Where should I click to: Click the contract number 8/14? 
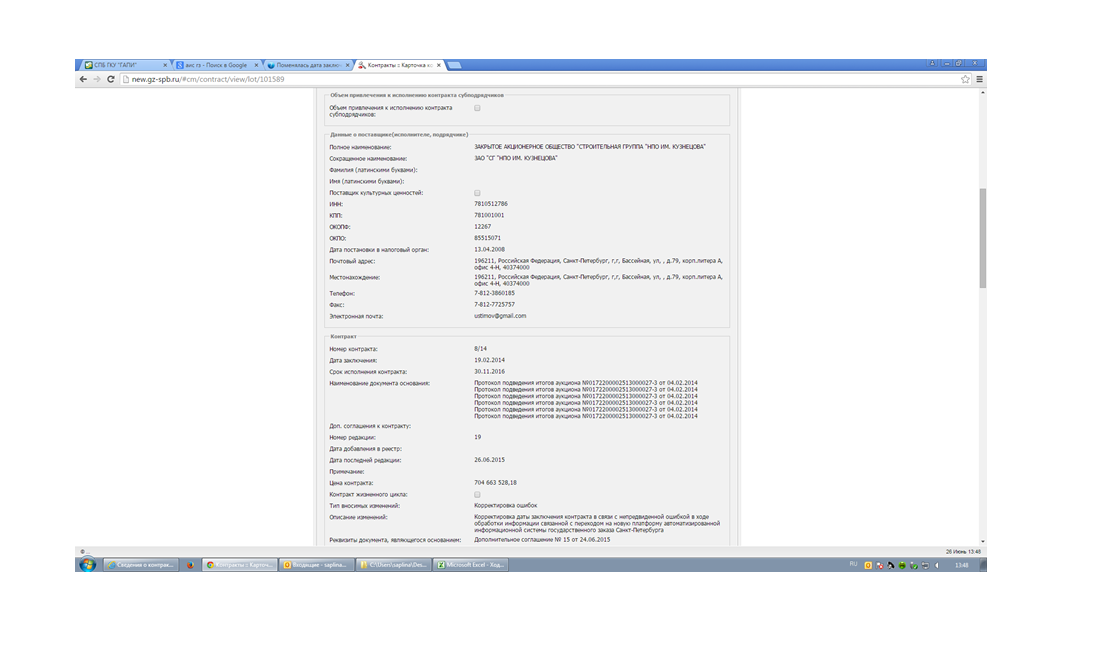coord(480,349)
